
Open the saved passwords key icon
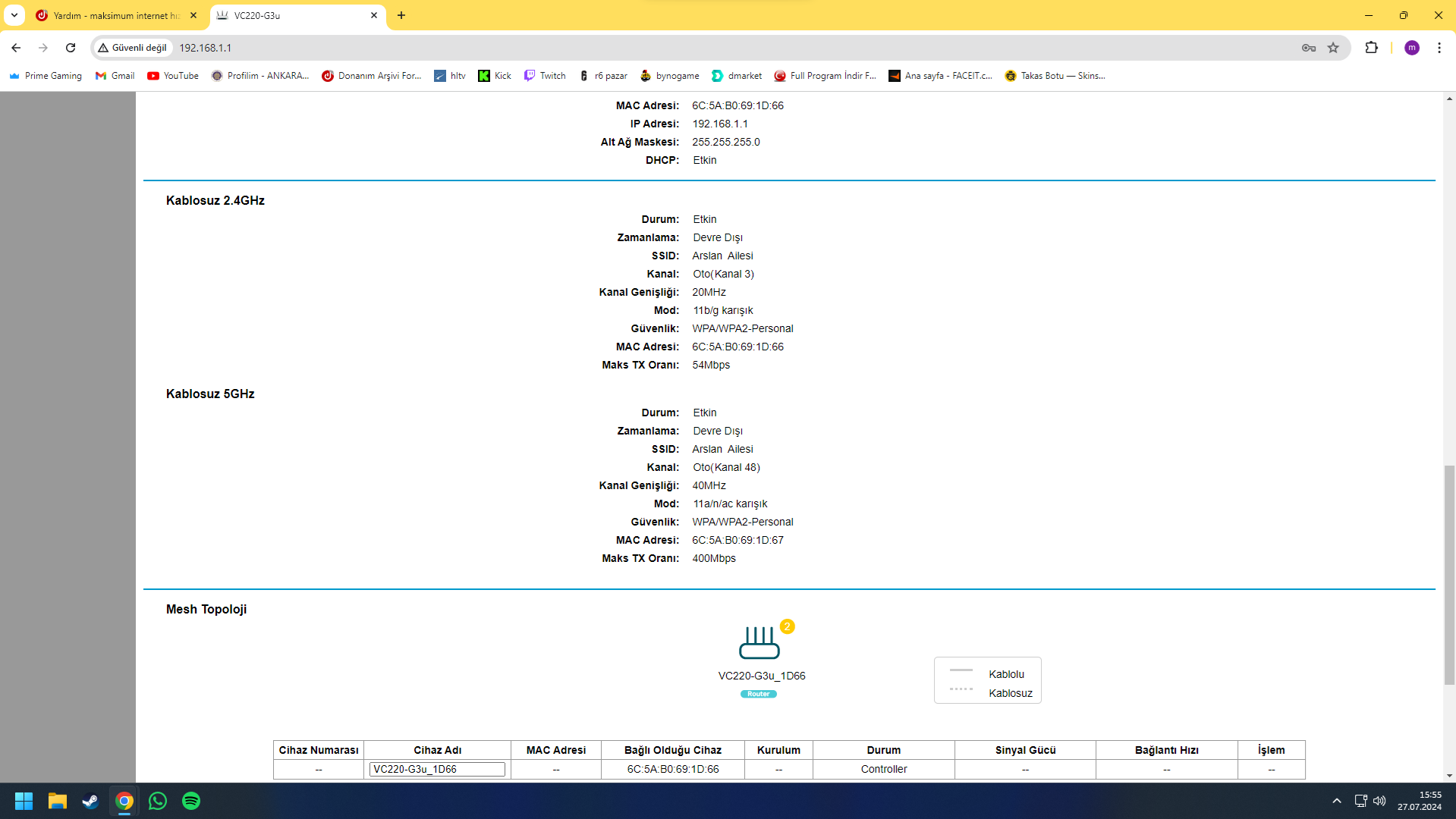(x=1309, y=48)
